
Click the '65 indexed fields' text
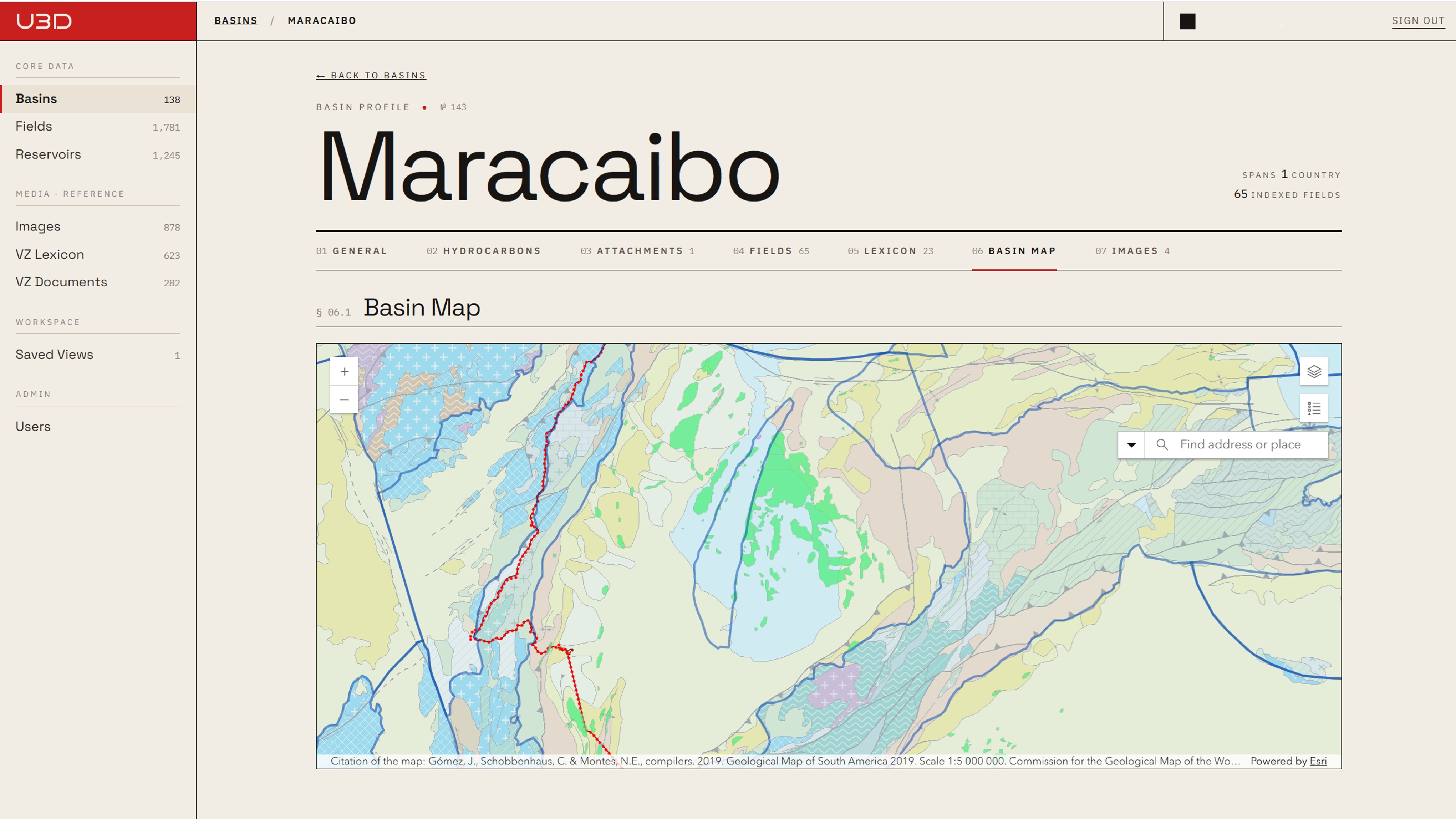tap(1287, 194)
